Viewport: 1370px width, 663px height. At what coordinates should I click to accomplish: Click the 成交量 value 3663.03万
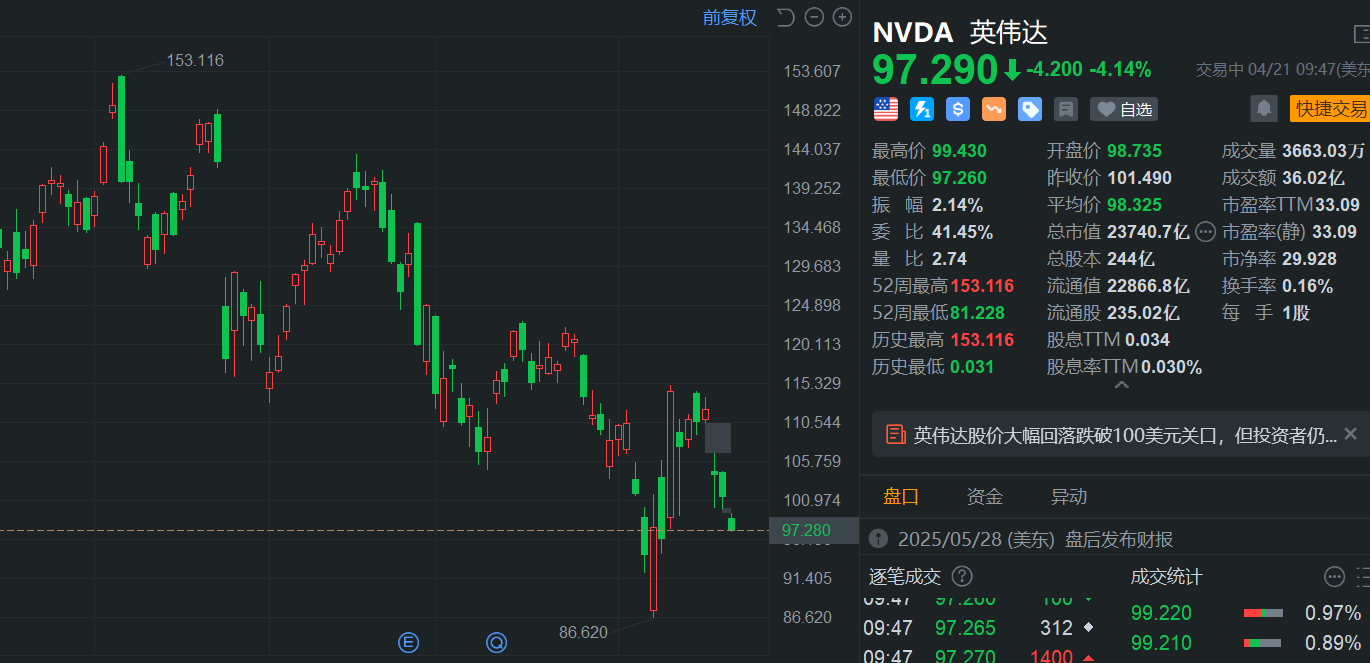[1323, 151]
